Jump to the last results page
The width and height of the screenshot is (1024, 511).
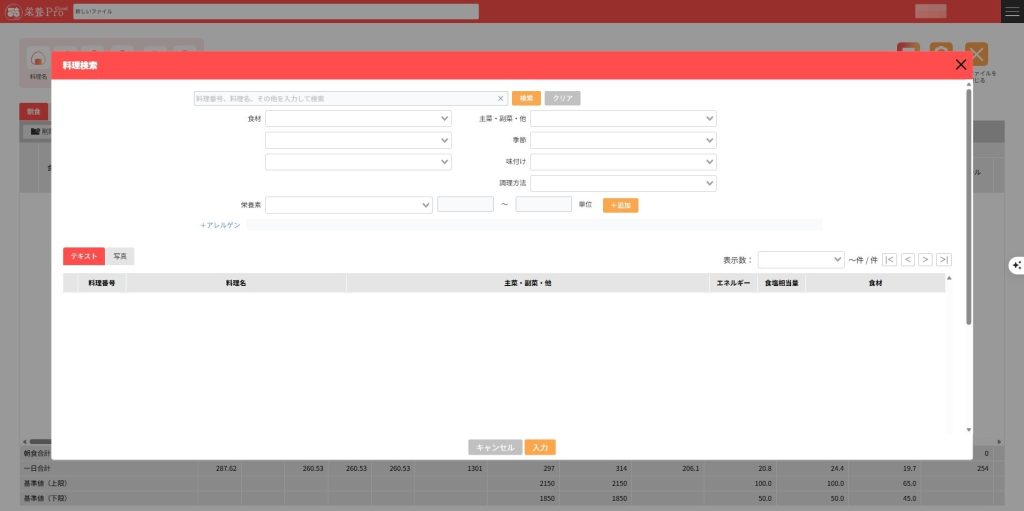click(944, 259)
